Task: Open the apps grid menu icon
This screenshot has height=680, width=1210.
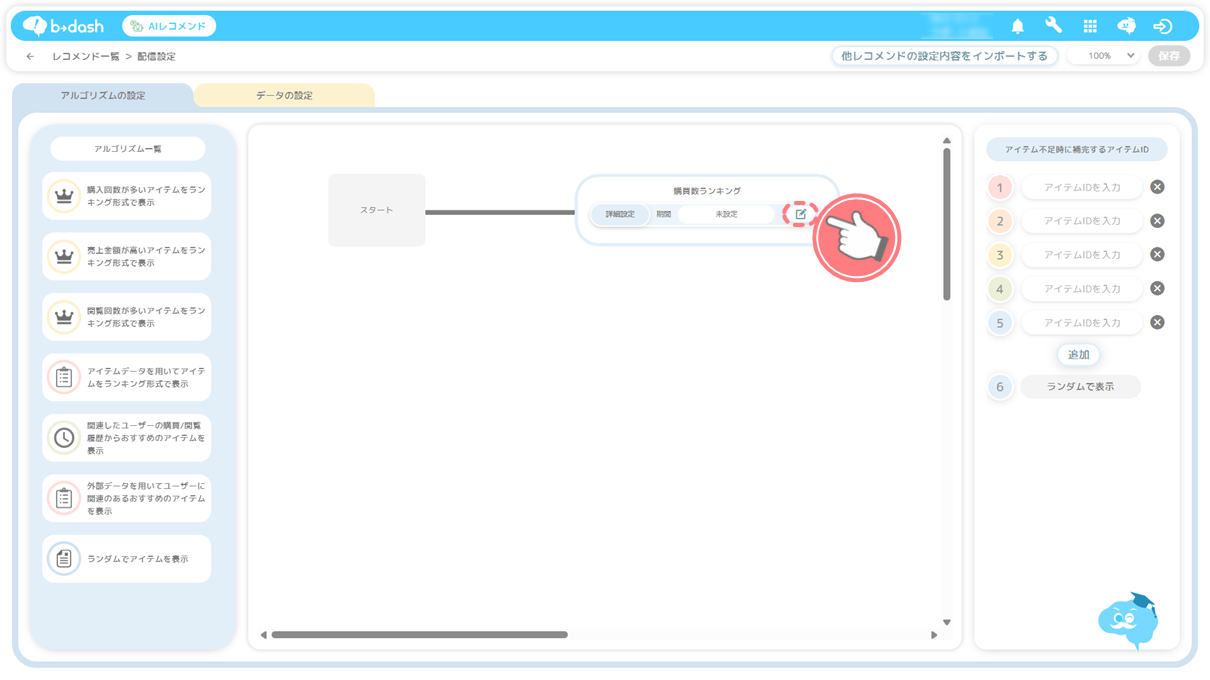Action: coord(1090,27)
